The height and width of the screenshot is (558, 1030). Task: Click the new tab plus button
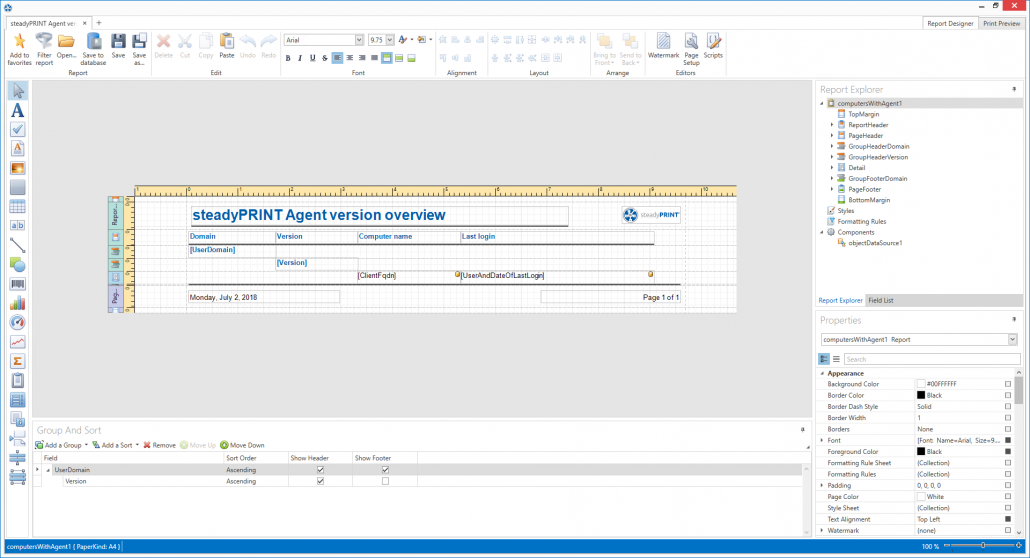coord(99,23)
